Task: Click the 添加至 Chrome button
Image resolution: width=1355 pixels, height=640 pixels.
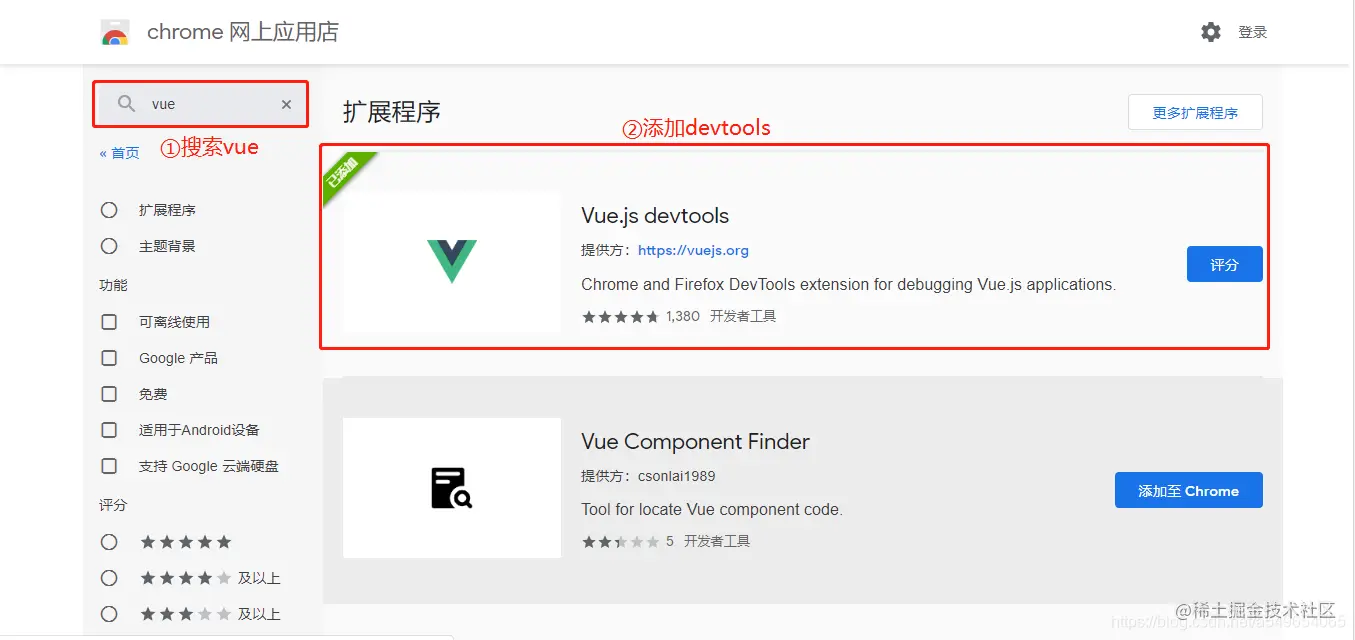Action: pyautogui.click(x=1188, y=491)
